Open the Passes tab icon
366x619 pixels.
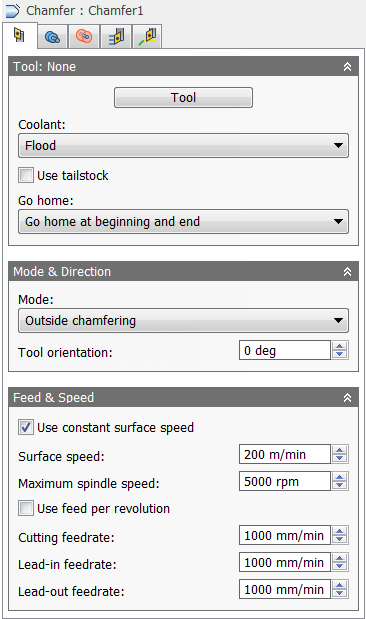[116, 37]
